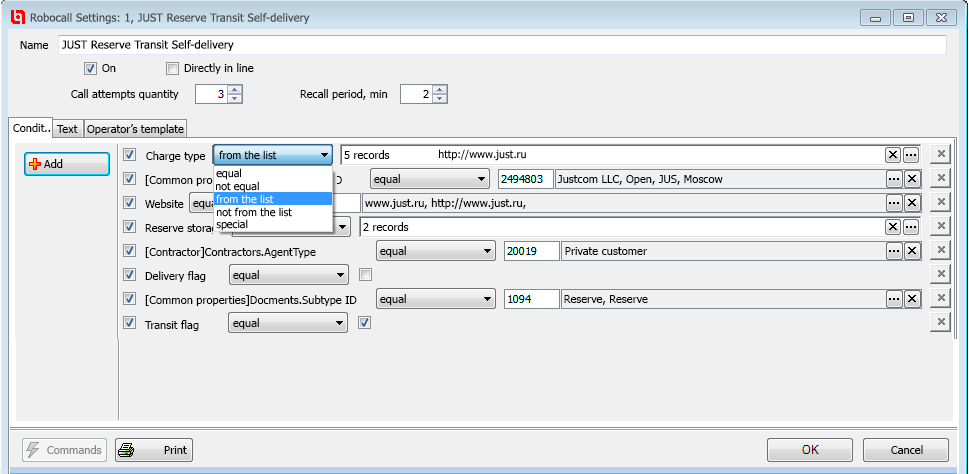Switch to the Text tab
969x474 pixels.
[67, 129]
